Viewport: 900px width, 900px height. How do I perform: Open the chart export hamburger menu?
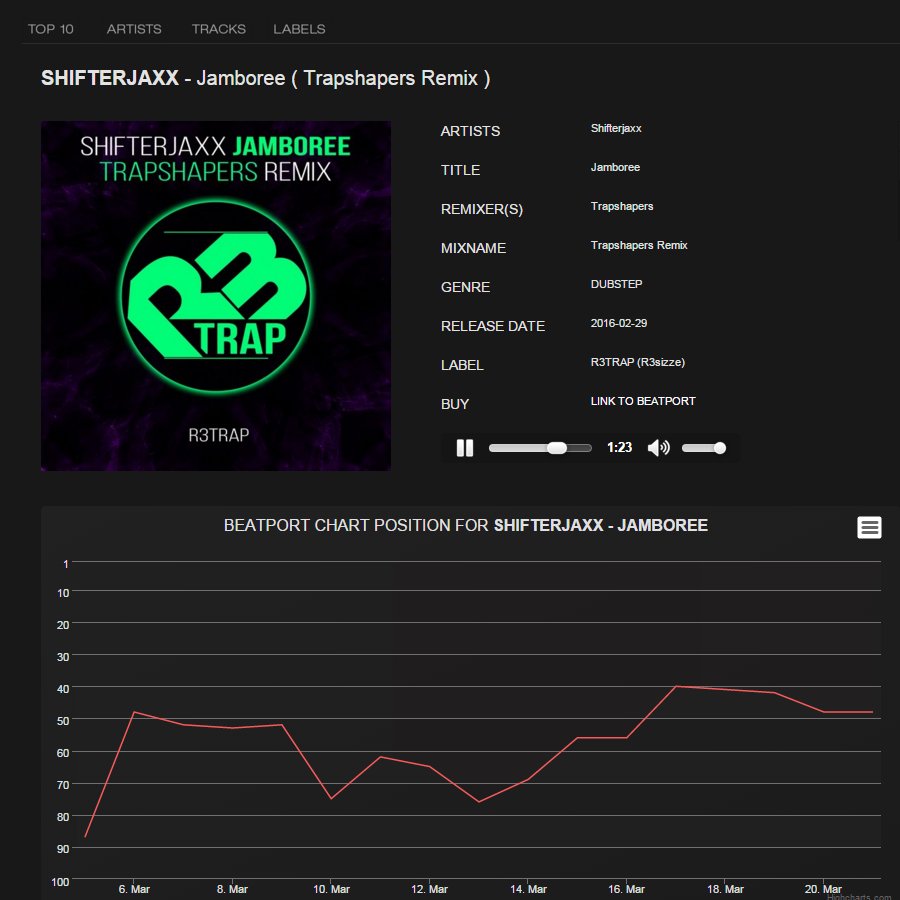[869, 527]
